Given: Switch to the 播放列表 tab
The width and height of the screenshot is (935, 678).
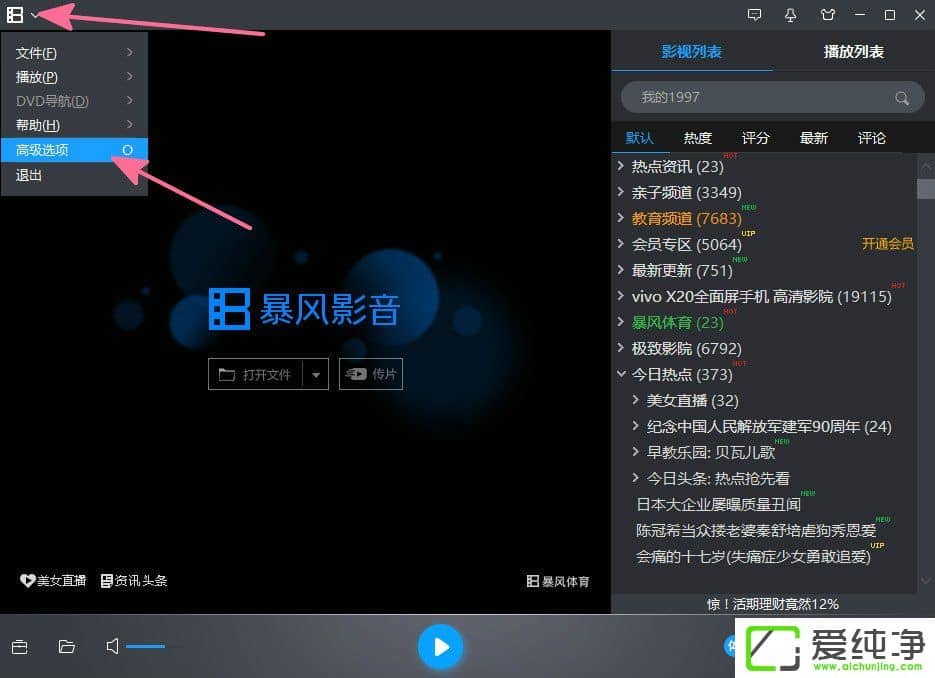Looking at the screenshot, I should pos(853,51).
